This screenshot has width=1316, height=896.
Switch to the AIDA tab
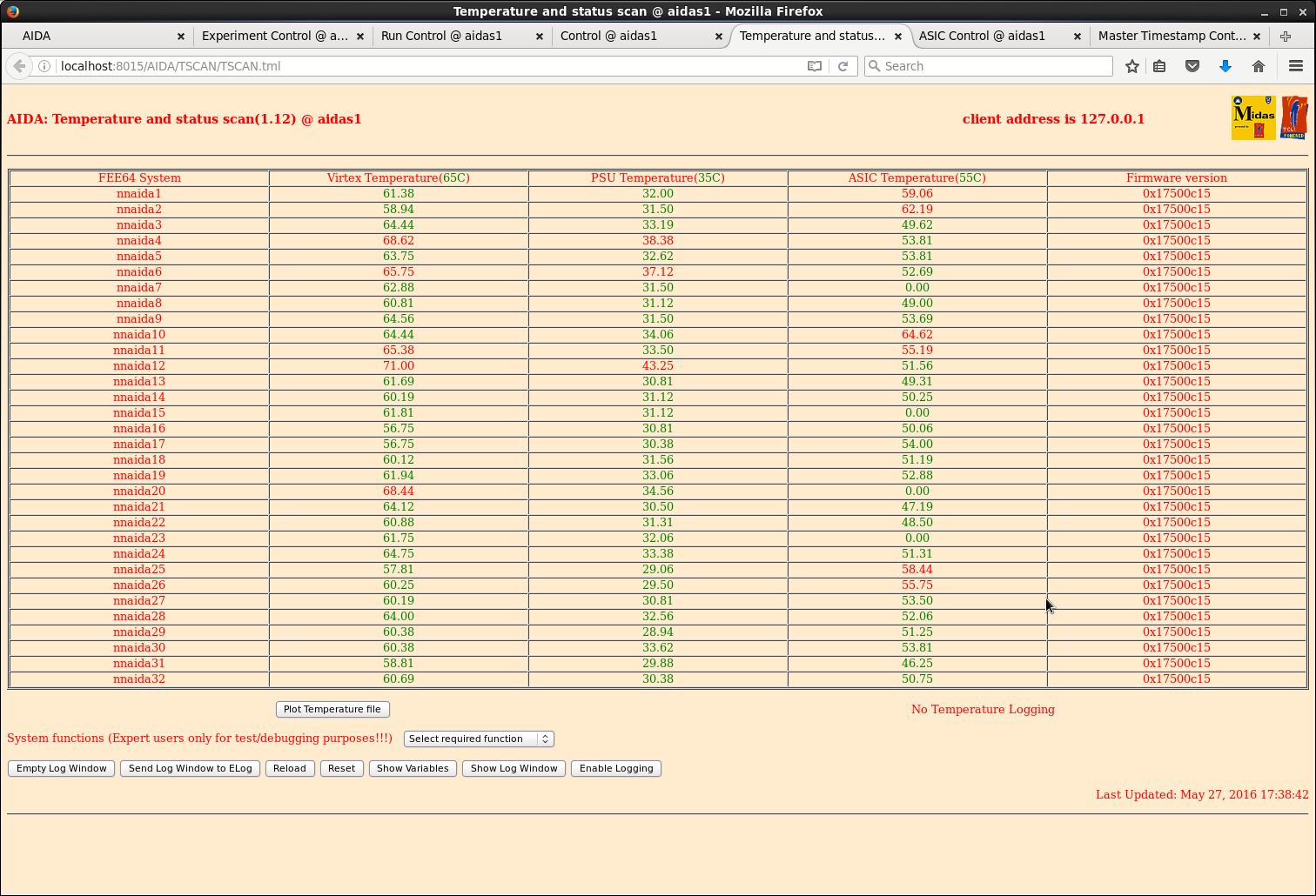click(98, 36)
